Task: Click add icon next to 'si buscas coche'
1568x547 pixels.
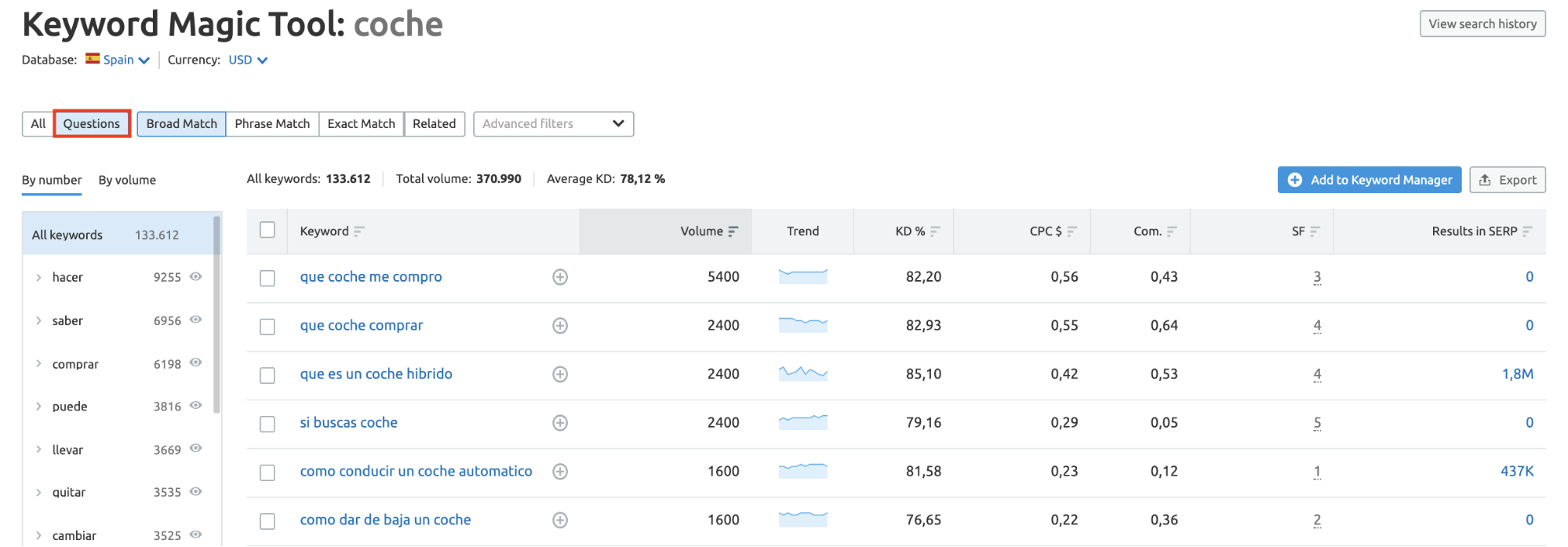Action: point(559,423)
